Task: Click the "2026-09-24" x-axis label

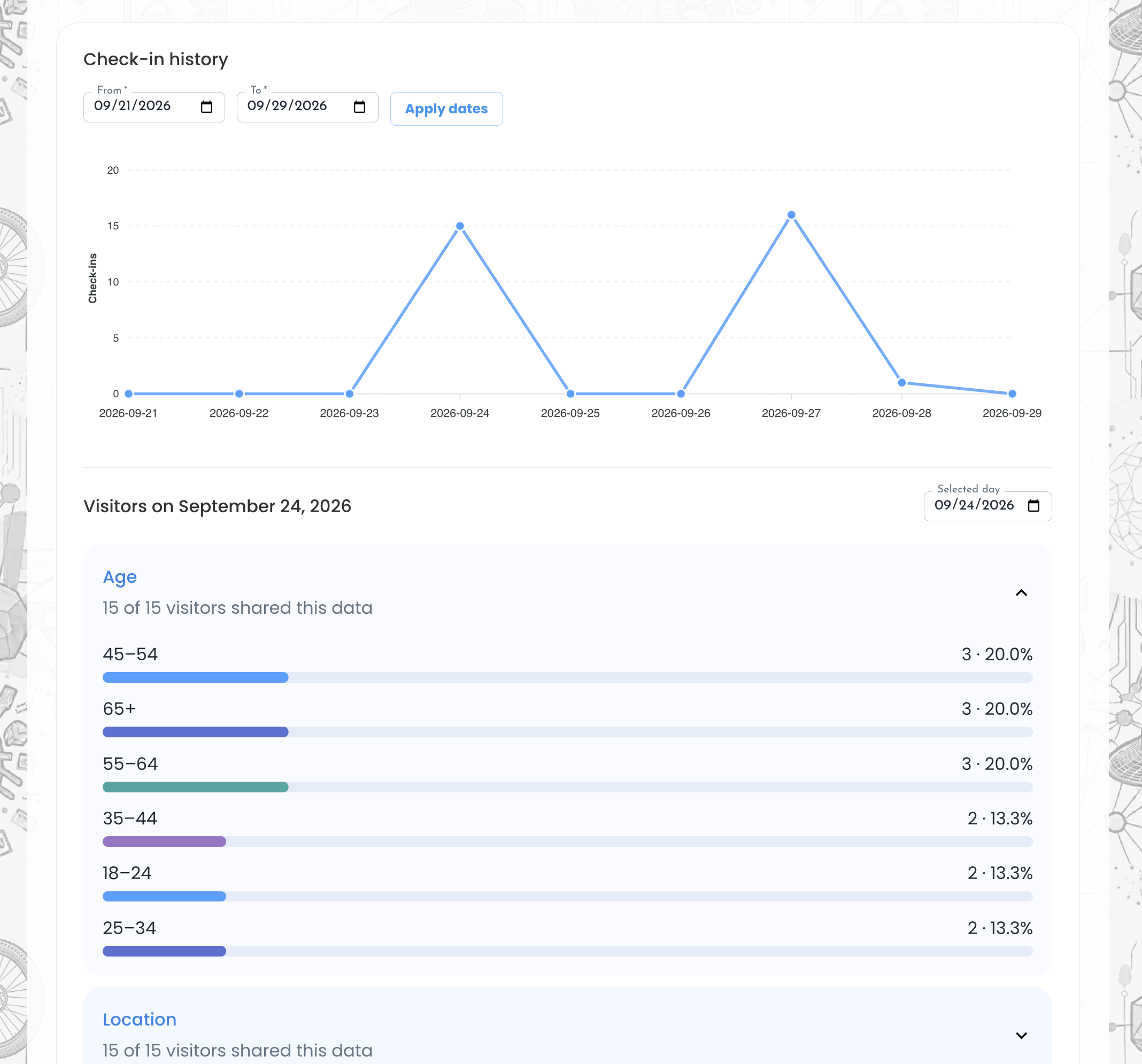Action: pyautogui.click(x=460, y=413)
